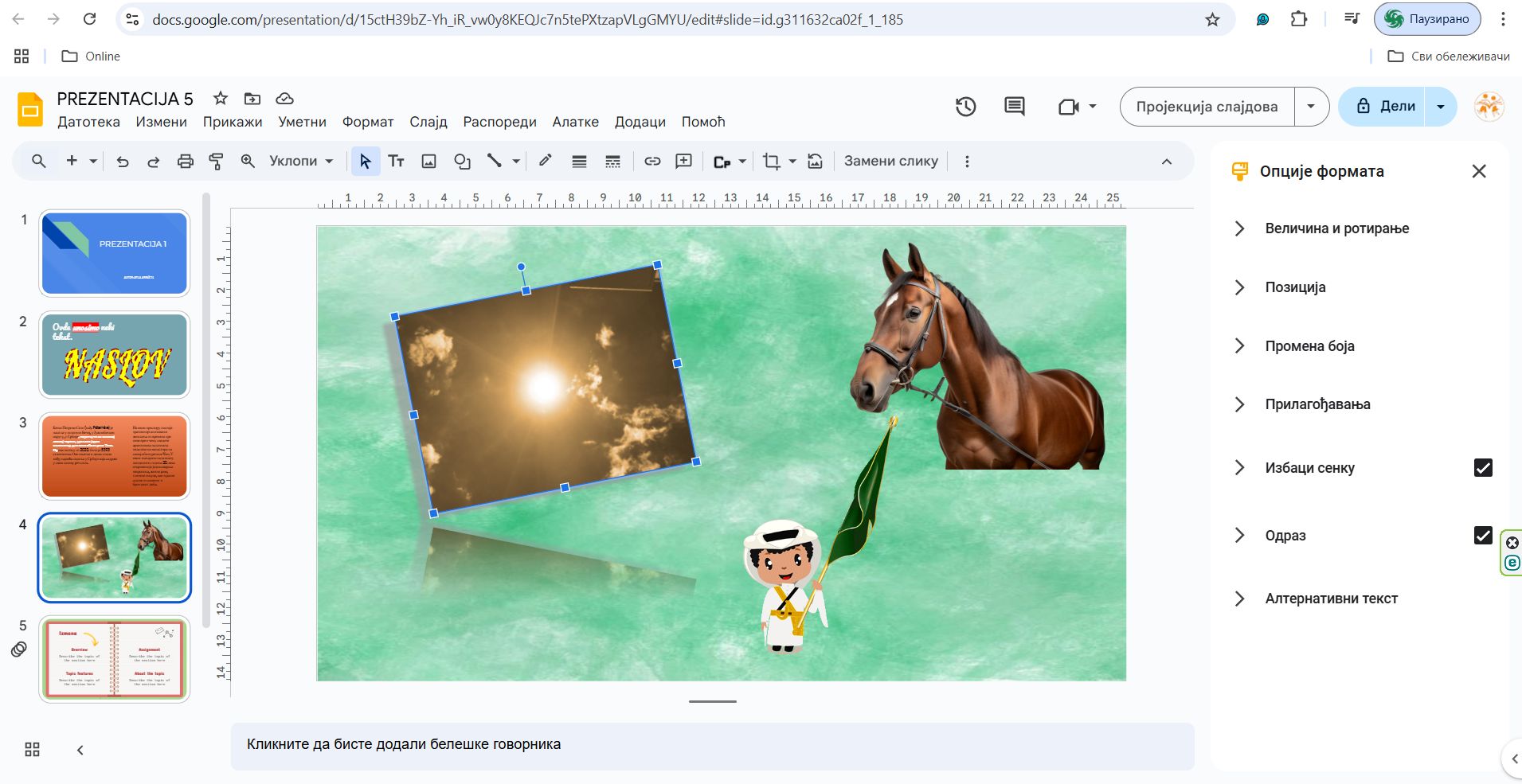This screenshot has width=1522, height=784.
Task: Click the speaker notes field
Action: (x=712, y=745)
